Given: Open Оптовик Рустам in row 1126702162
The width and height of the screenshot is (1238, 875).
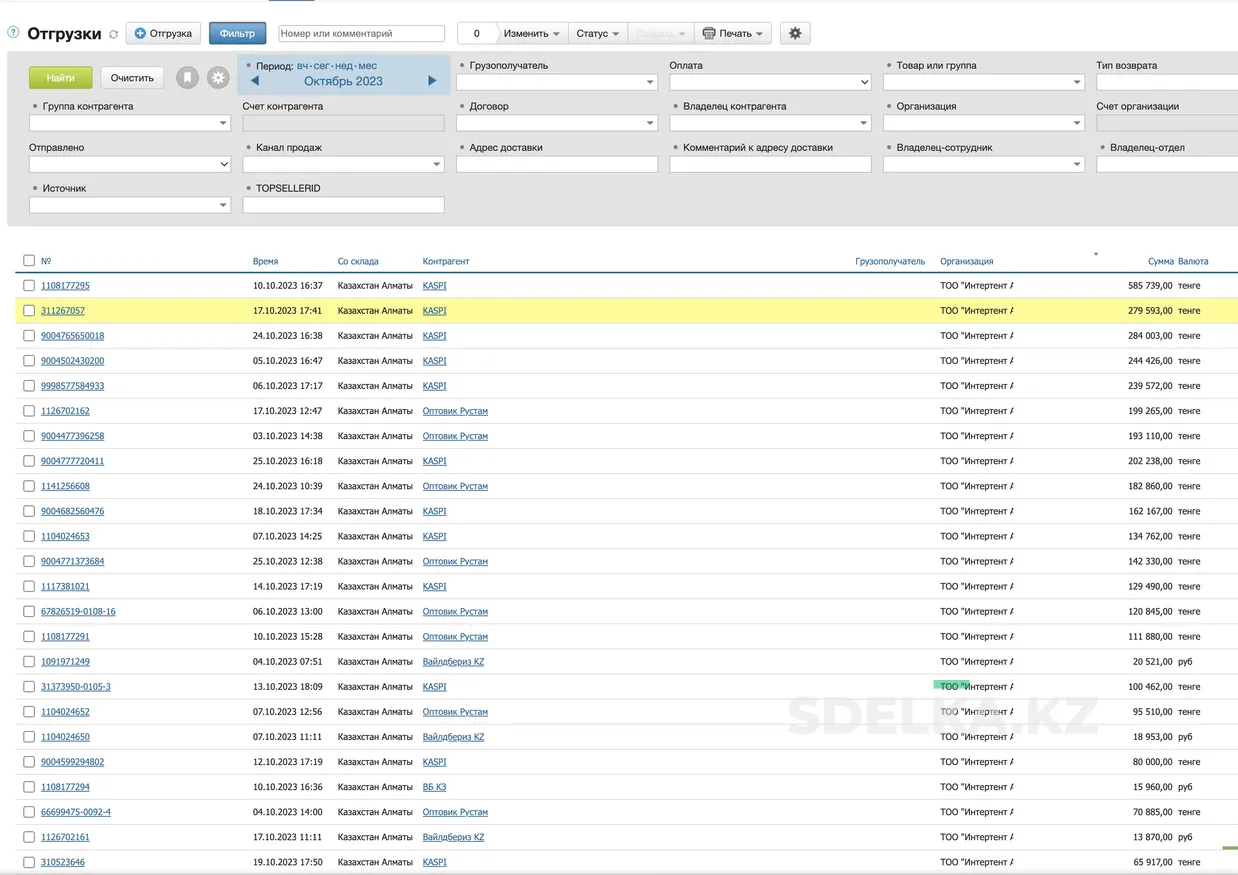Looking at the screenshot, I should (455, 411).
